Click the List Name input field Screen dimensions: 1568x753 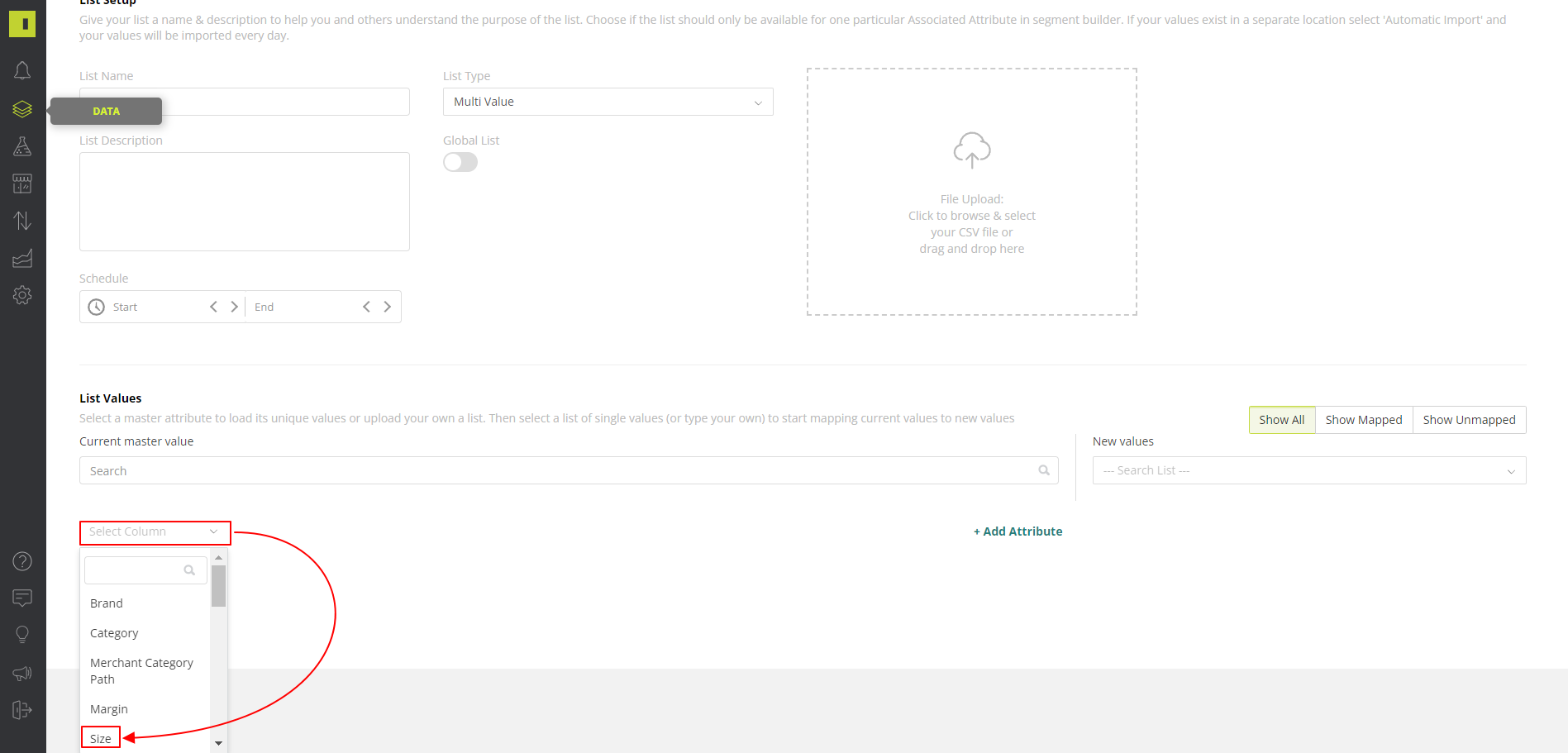point(245,102)
